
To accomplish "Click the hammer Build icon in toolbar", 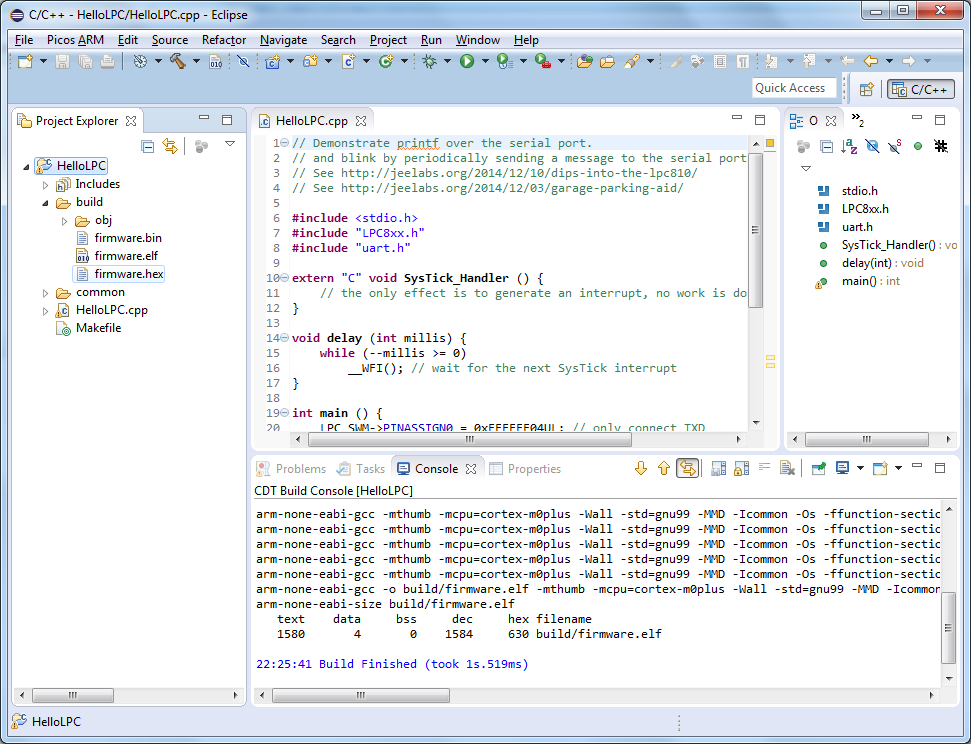I will point(178,61).
